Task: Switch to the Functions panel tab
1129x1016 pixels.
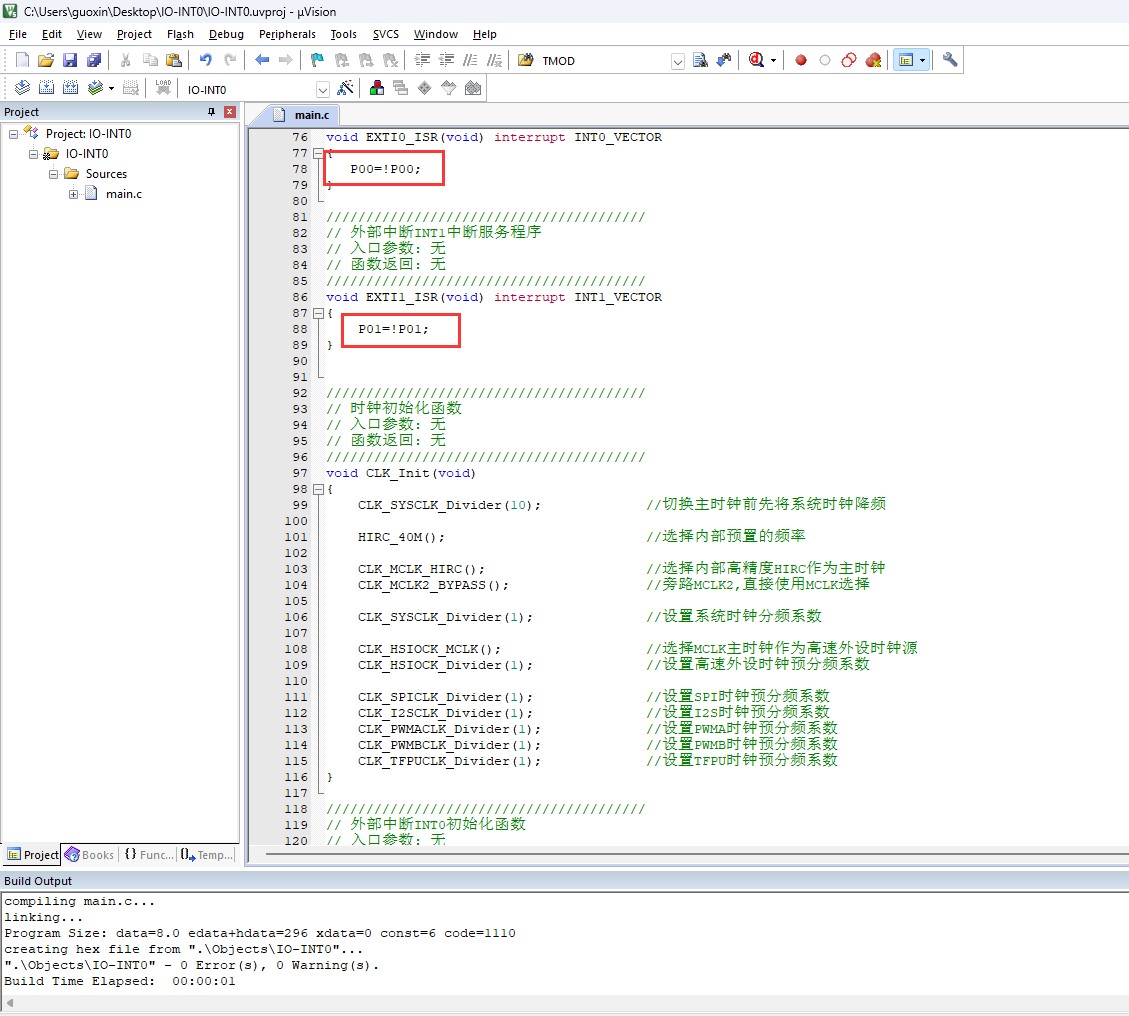Action: 148,855
